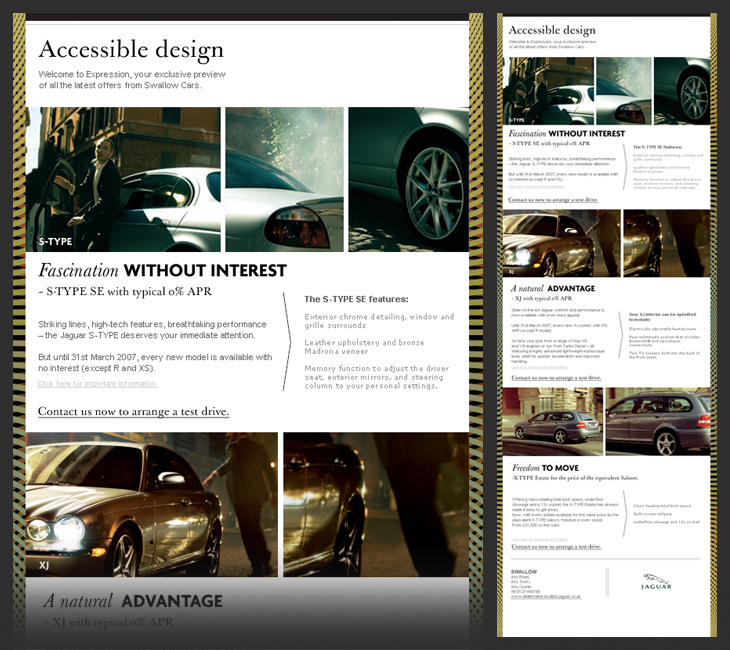Click 'Contact us now to arrange a test drive' in large view
Viewport: 730px width, 650px height.
click(x=133, y=411)
